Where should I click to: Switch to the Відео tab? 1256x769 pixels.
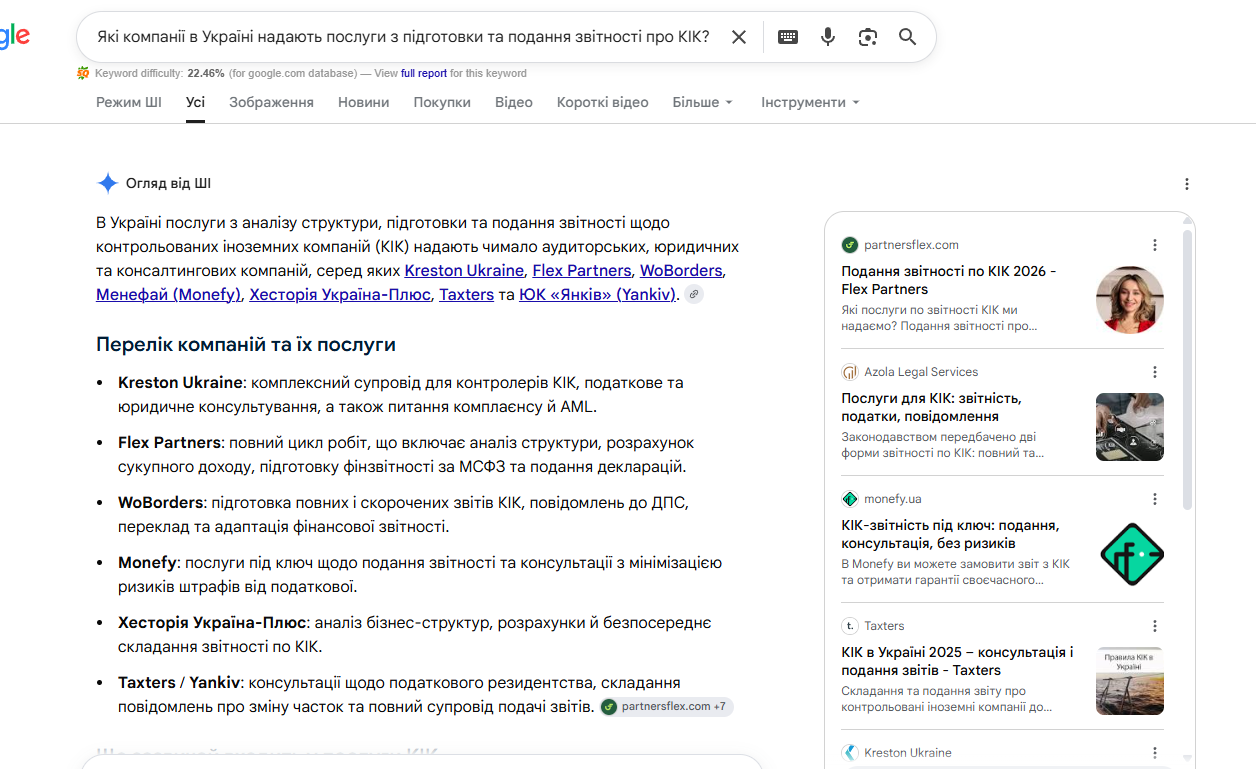tap(514, 102)
